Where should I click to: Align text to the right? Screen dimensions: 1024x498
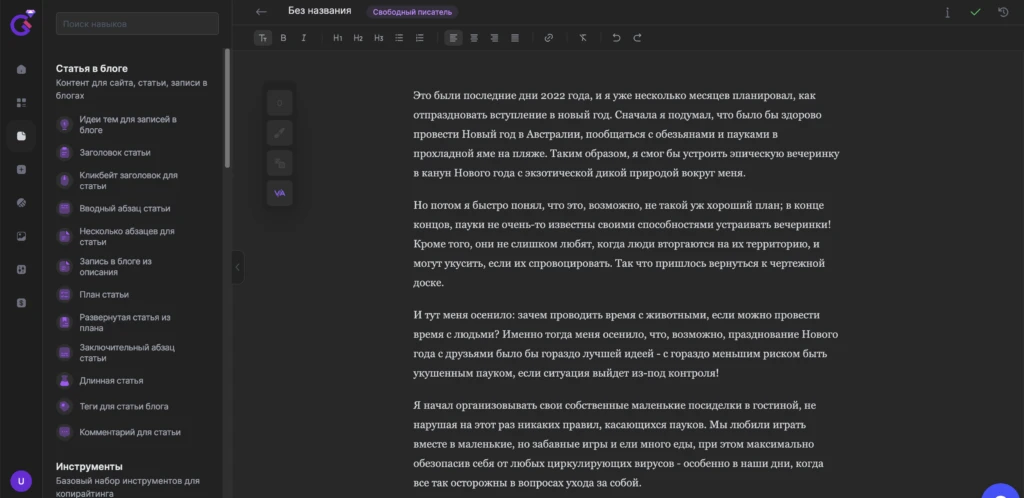[x=494, y=38]
